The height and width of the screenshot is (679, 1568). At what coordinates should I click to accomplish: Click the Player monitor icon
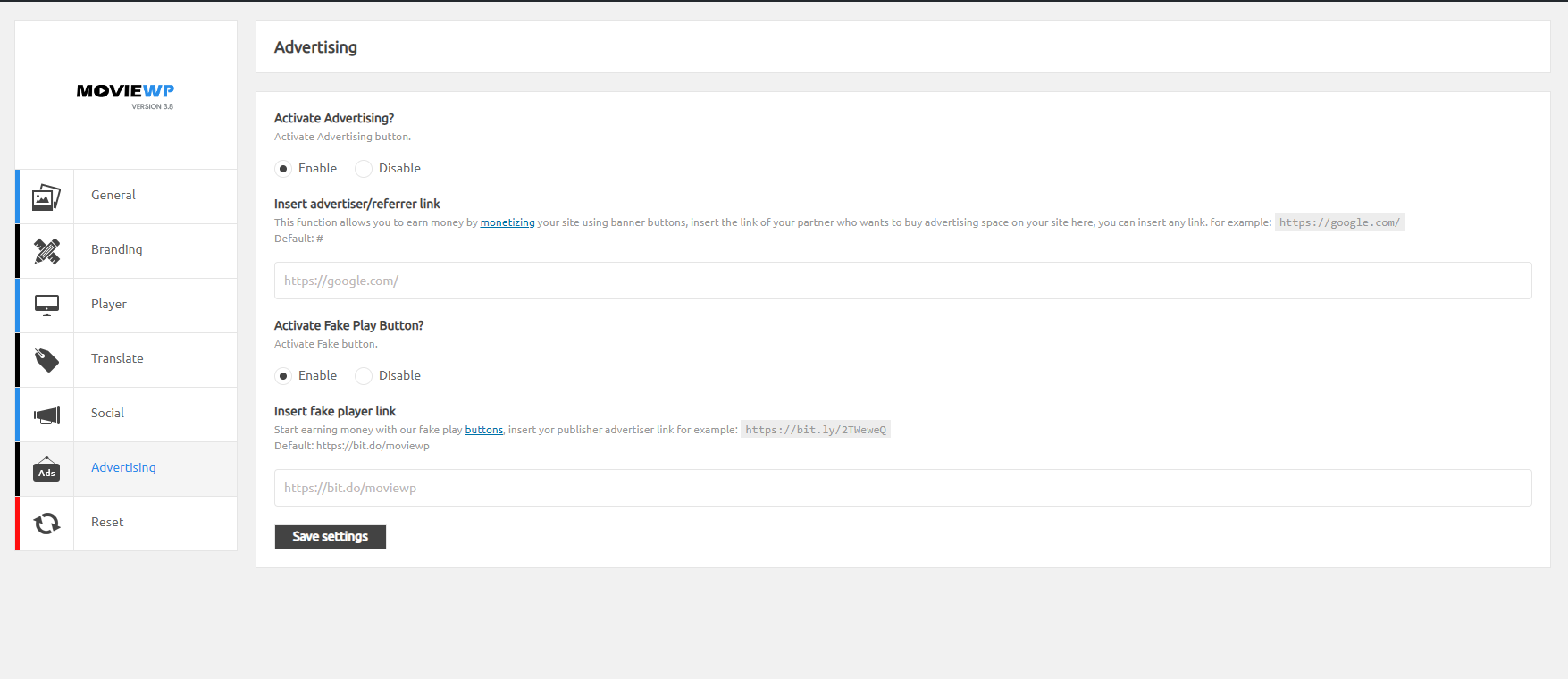[x=46, y=306]
